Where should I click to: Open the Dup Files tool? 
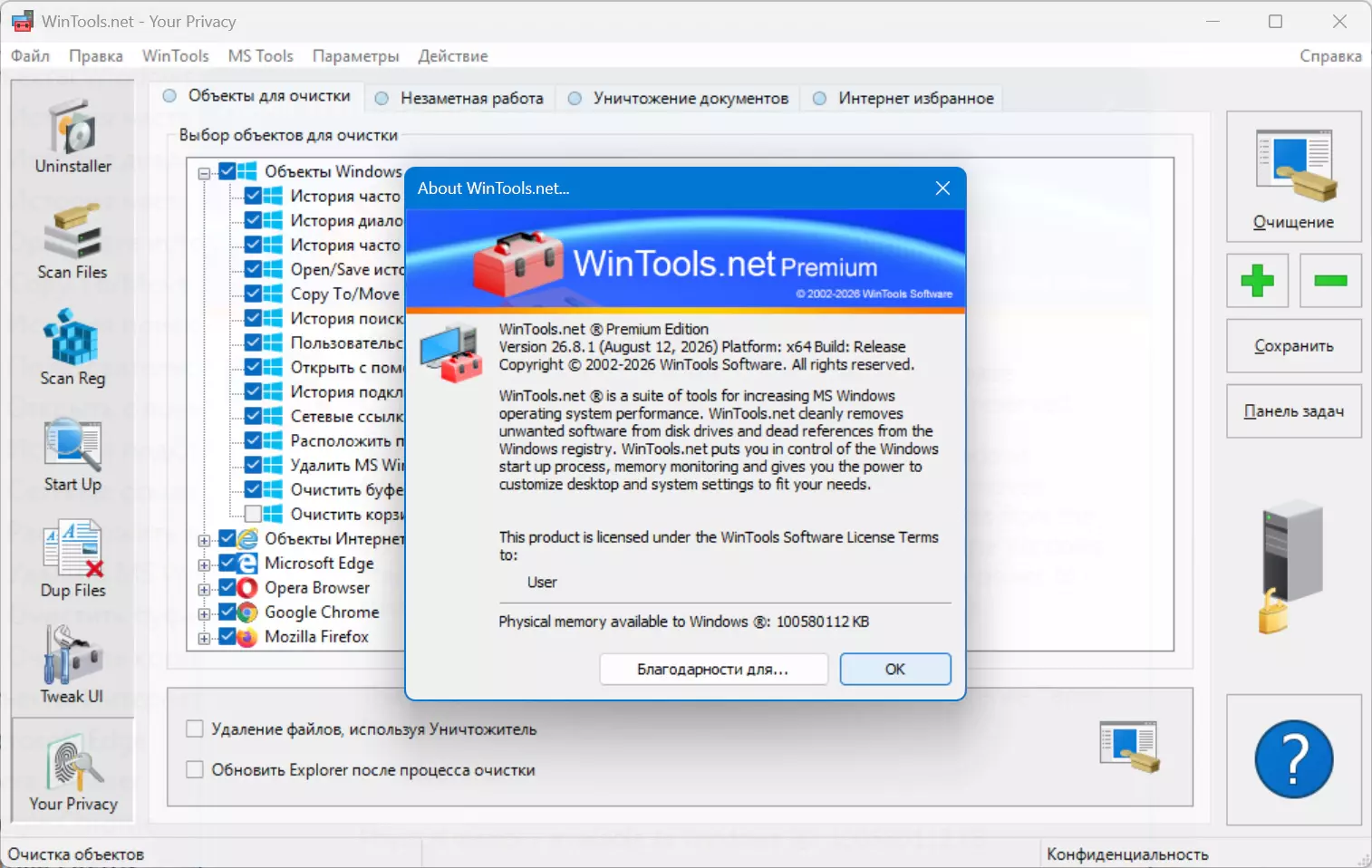[x=72, y=558]
